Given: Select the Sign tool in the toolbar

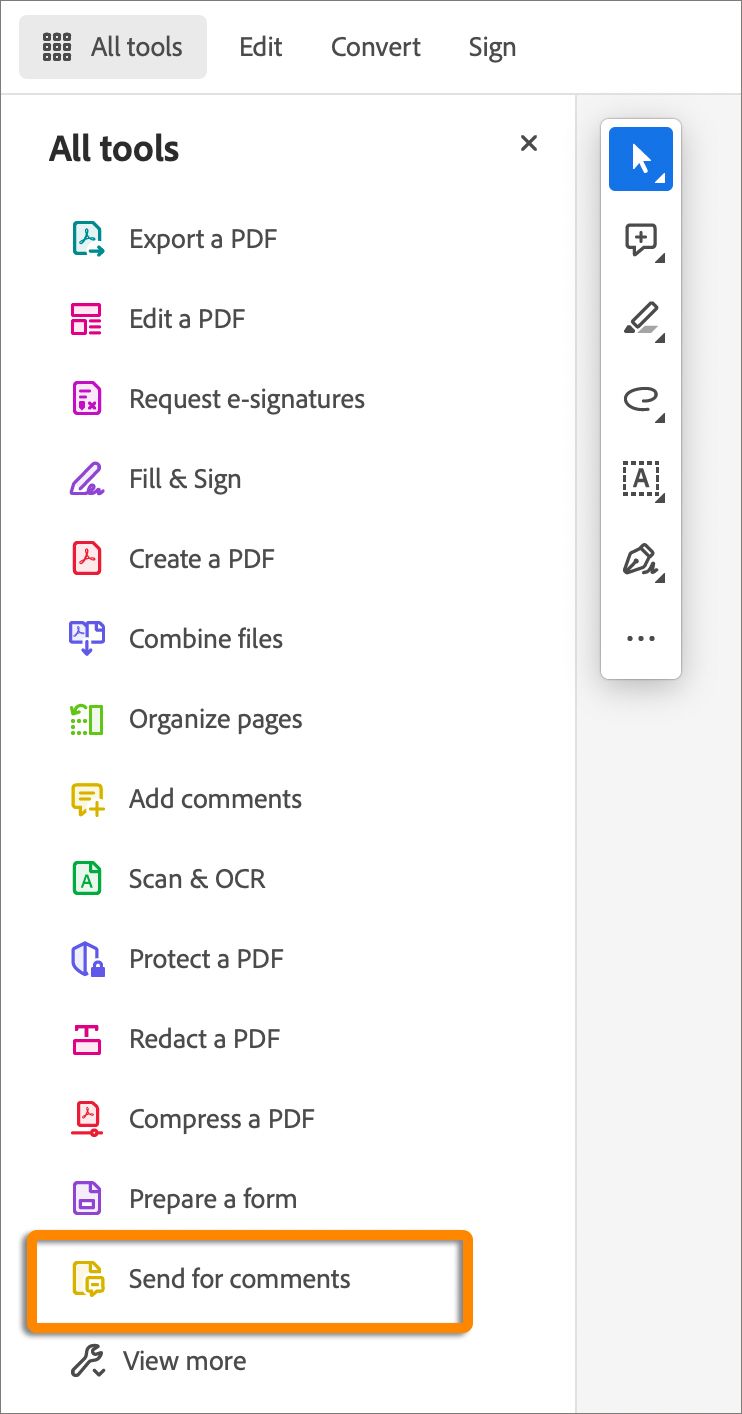Looking at the screenshot, I should pos(640,558).
